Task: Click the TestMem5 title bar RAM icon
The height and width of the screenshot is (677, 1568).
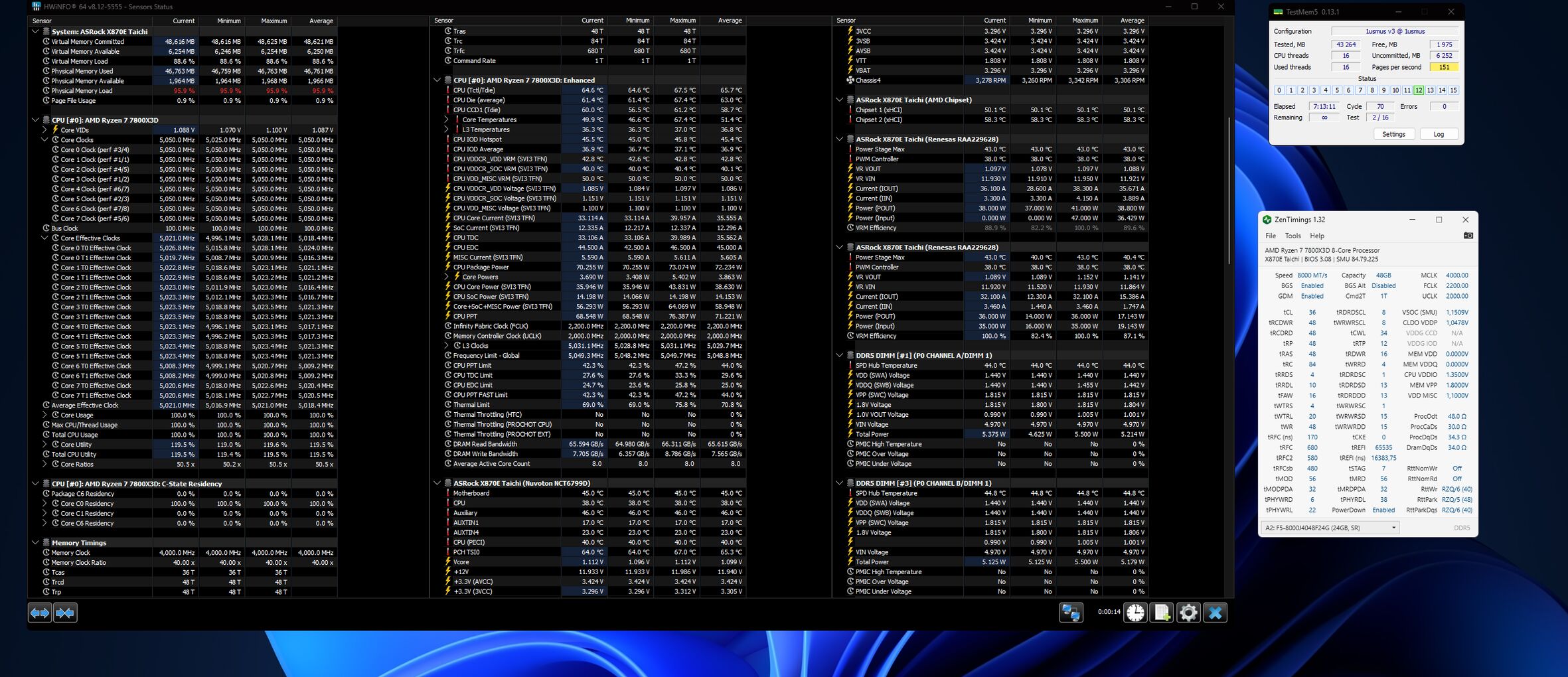Action: tap(1278, 11)
